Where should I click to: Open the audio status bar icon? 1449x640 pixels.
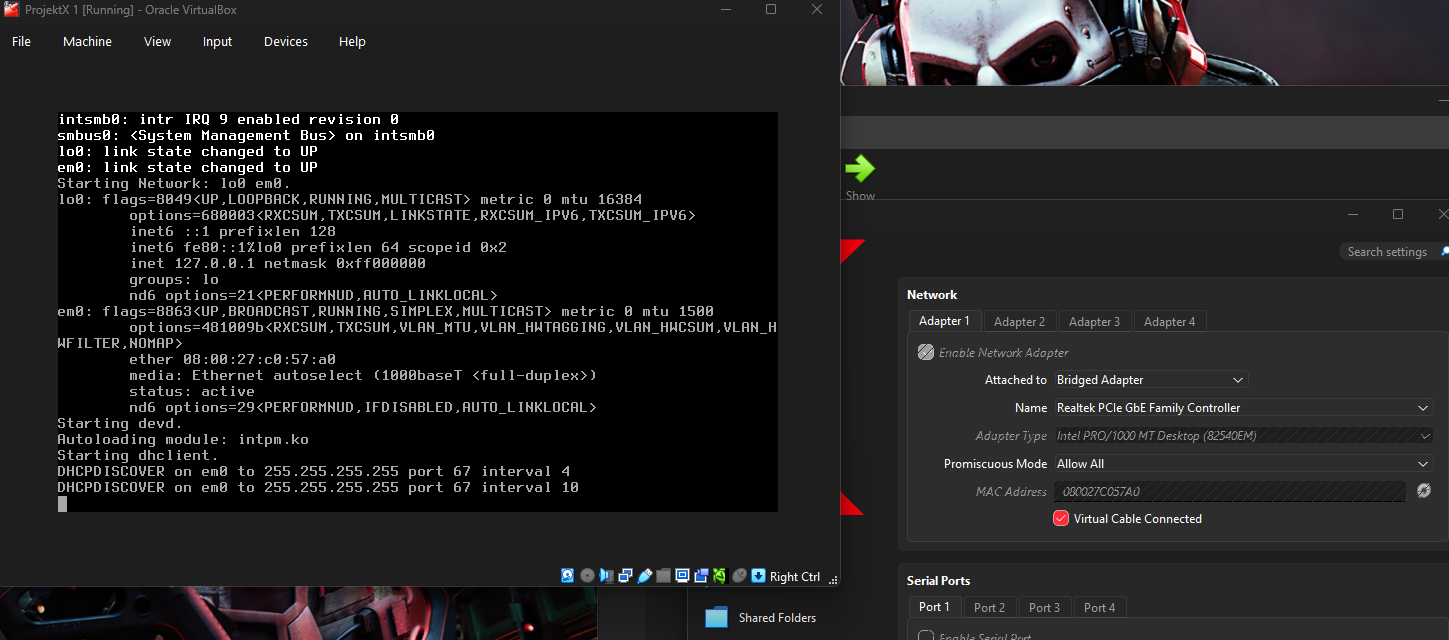coord(606,575)
